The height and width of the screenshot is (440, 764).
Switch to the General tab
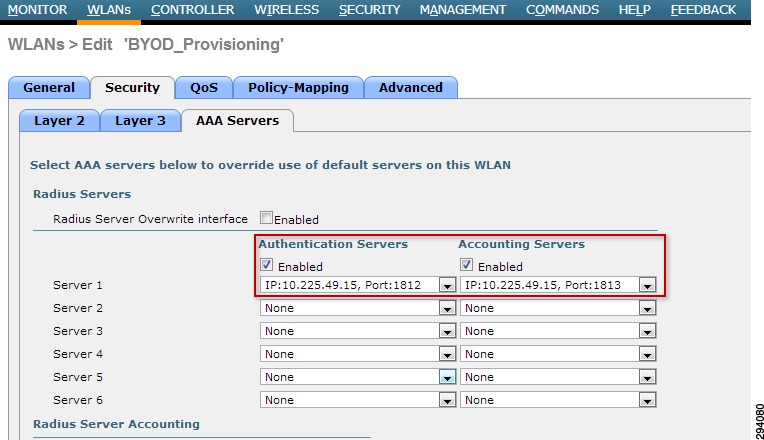pyautogui.click(x=49, y=88)
